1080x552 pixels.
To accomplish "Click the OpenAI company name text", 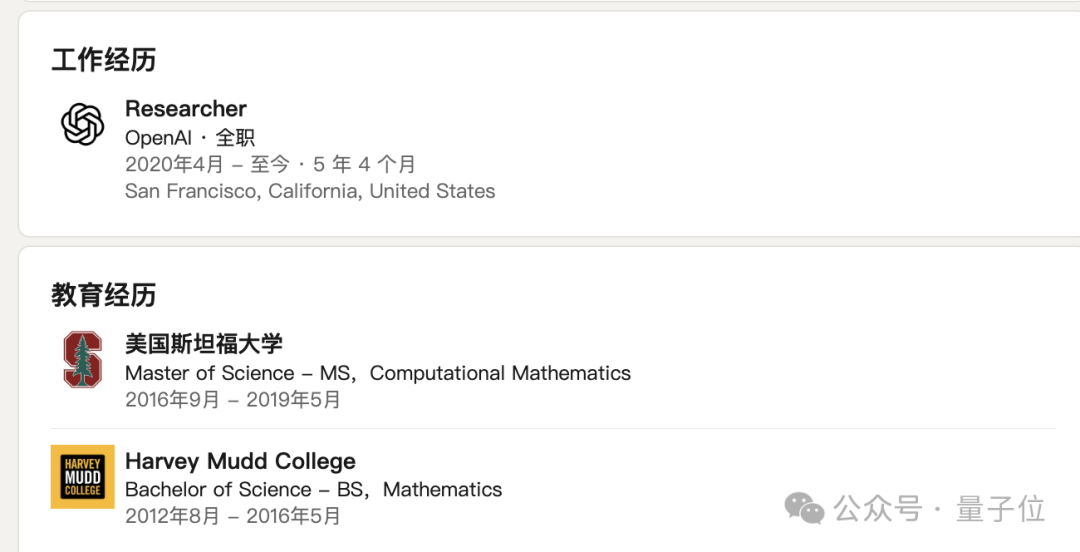I will click(x=158, y=138).
